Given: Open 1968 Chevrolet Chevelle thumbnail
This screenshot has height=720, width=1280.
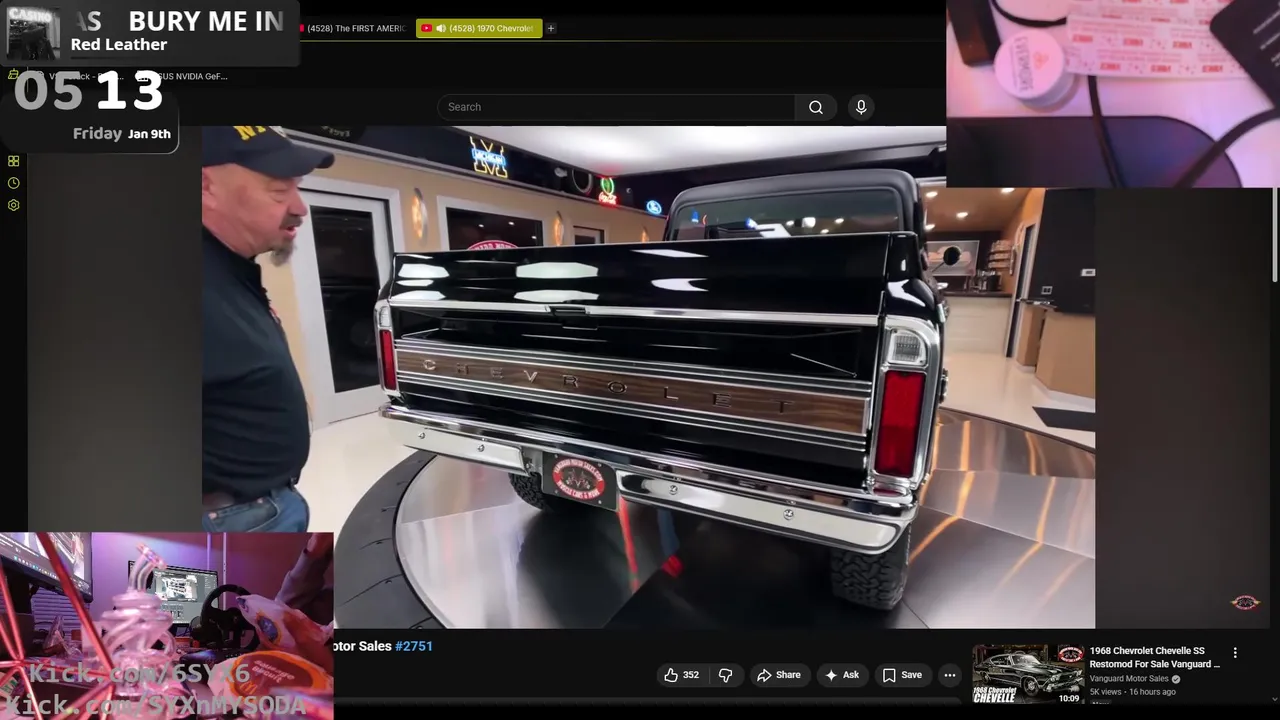Looking at the screenshot, I should click(x=1028, y=674).
